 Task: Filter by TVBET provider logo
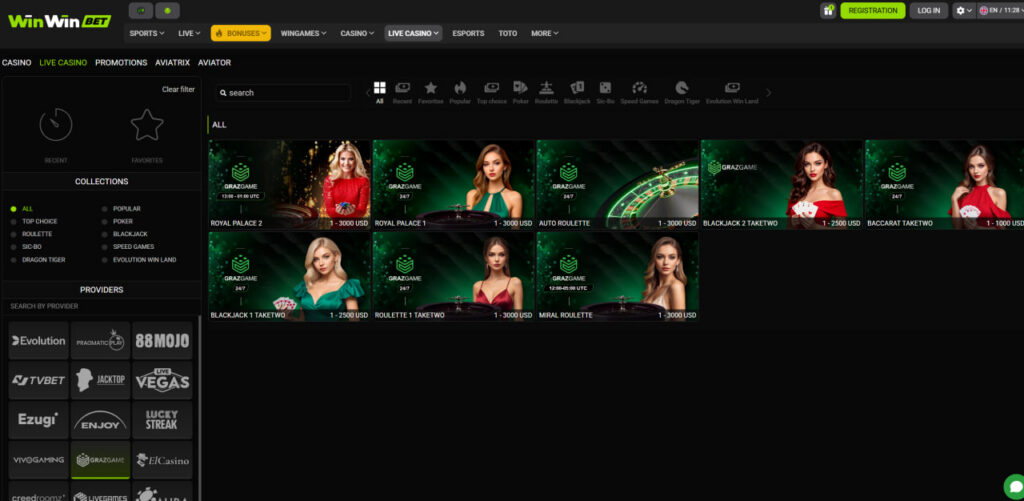(x=39, y=380)
